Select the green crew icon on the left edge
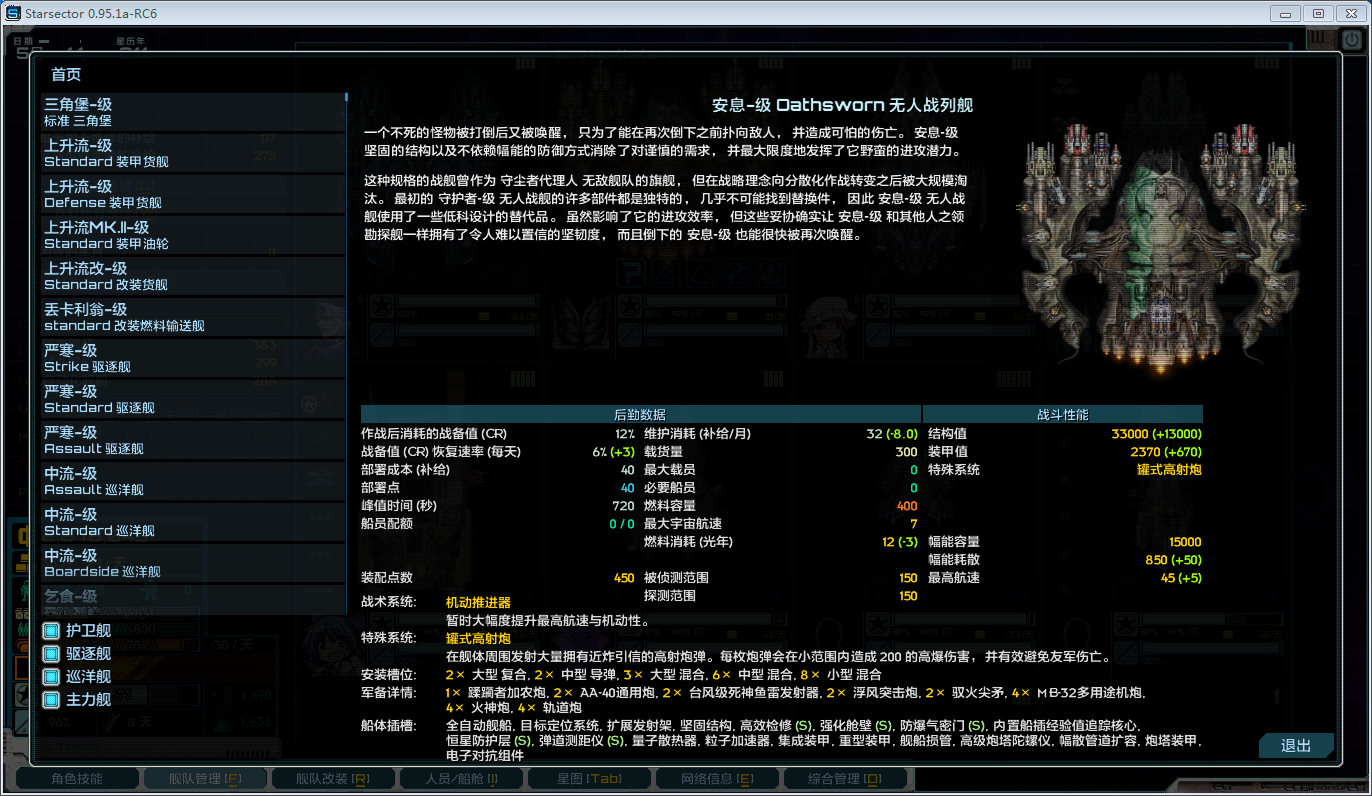 [22, 631]
